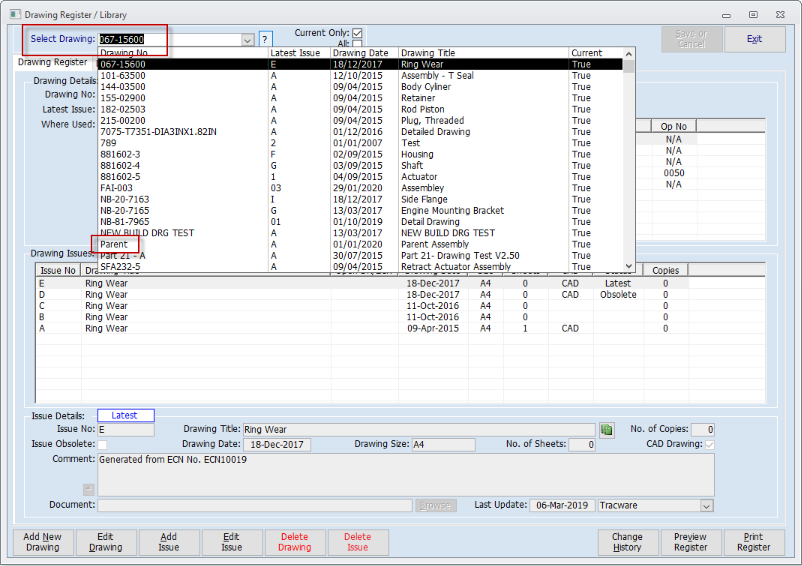This screenshot has width=802, height=566.
Task: Click the Delete Drawing button
Action: pyautogui.click(x=295, y=542)
